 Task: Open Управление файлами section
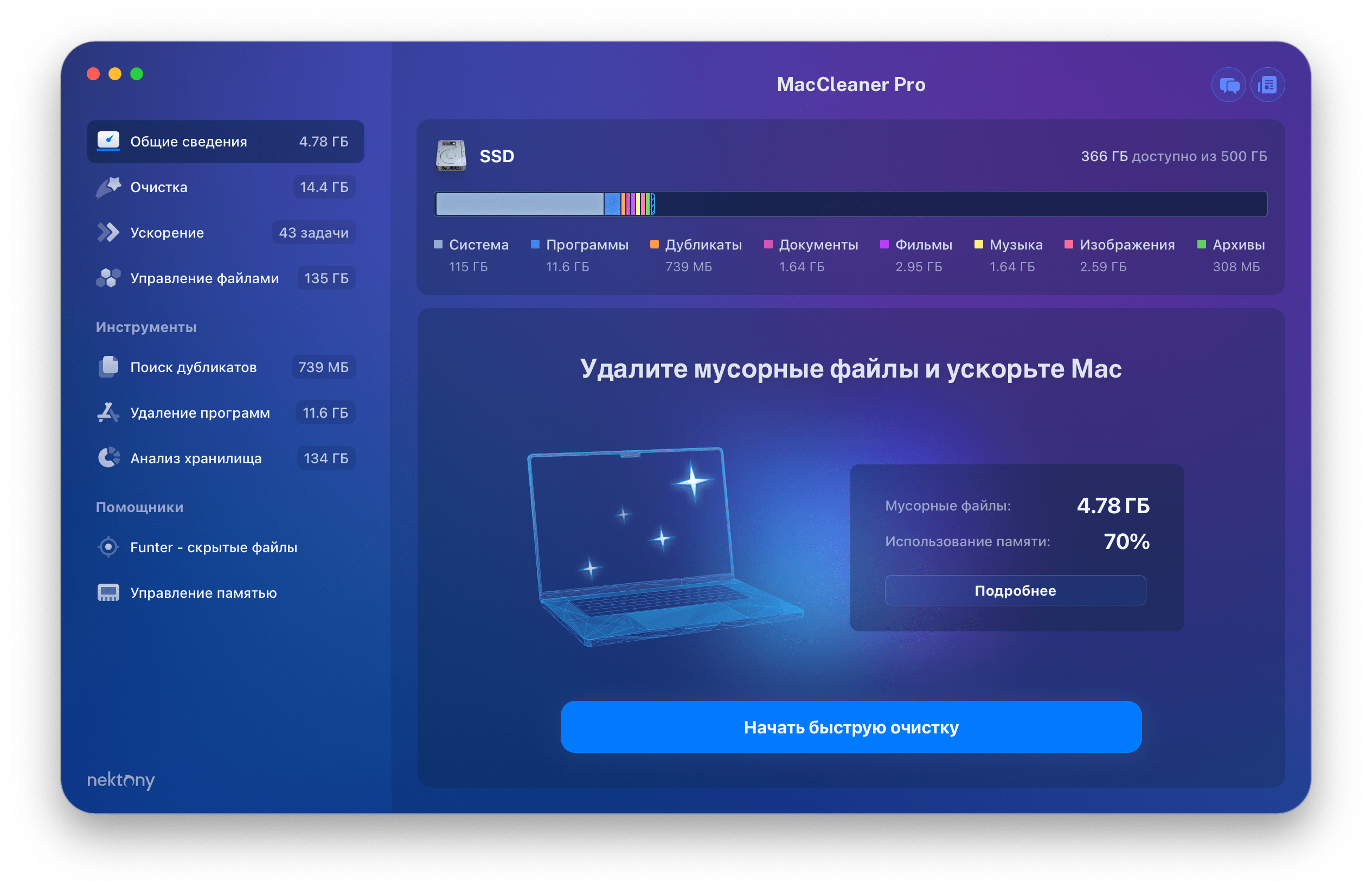226,278
